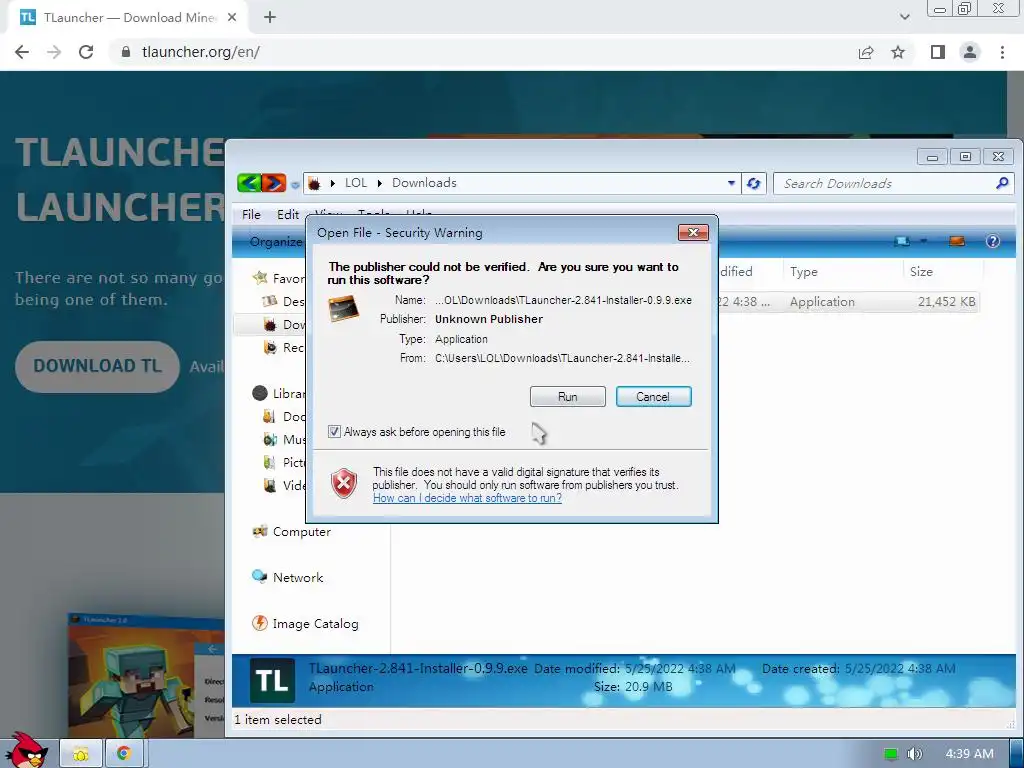Reload the TLauncher page in Chrome
Image resolution: width=1024 pixels, height=768 pixels.
point(86,52)
